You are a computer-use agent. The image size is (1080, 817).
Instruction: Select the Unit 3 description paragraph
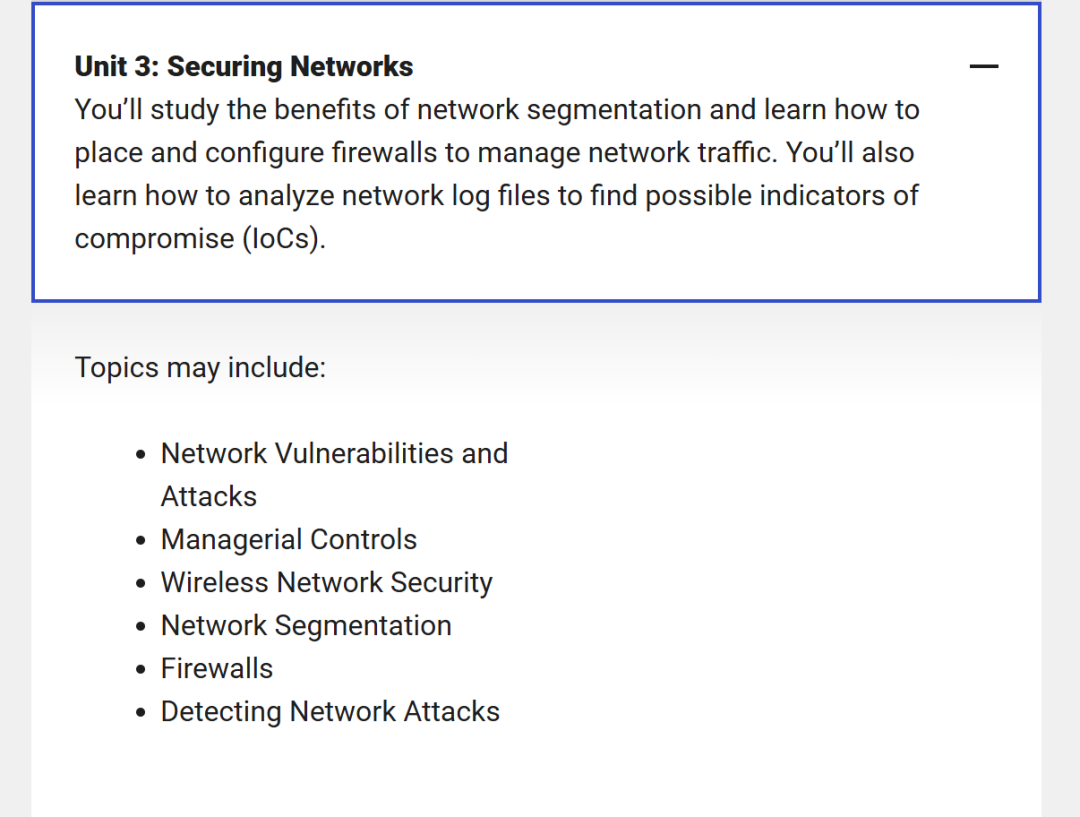click(497, 174)
